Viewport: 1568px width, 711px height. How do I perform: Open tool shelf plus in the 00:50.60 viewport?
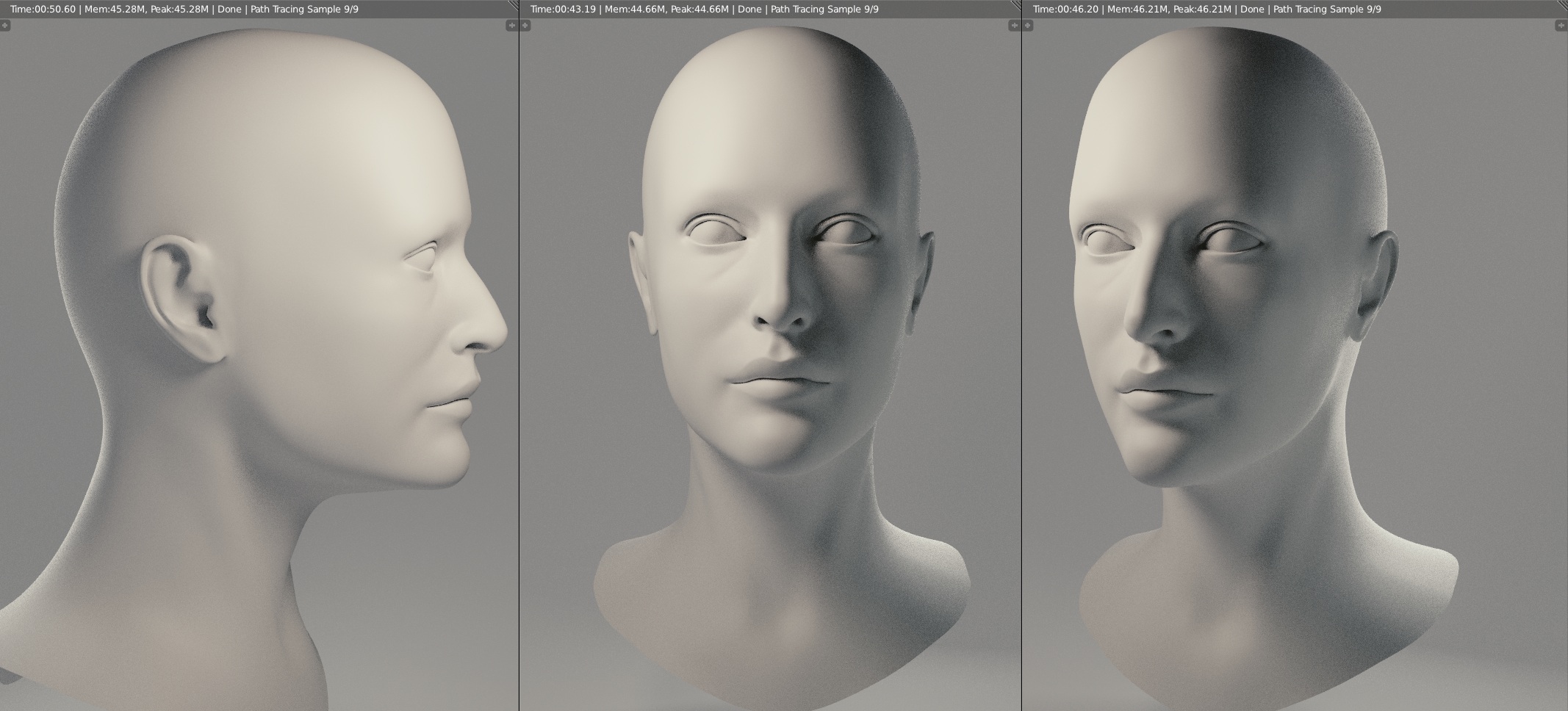[x=4, y=26]
